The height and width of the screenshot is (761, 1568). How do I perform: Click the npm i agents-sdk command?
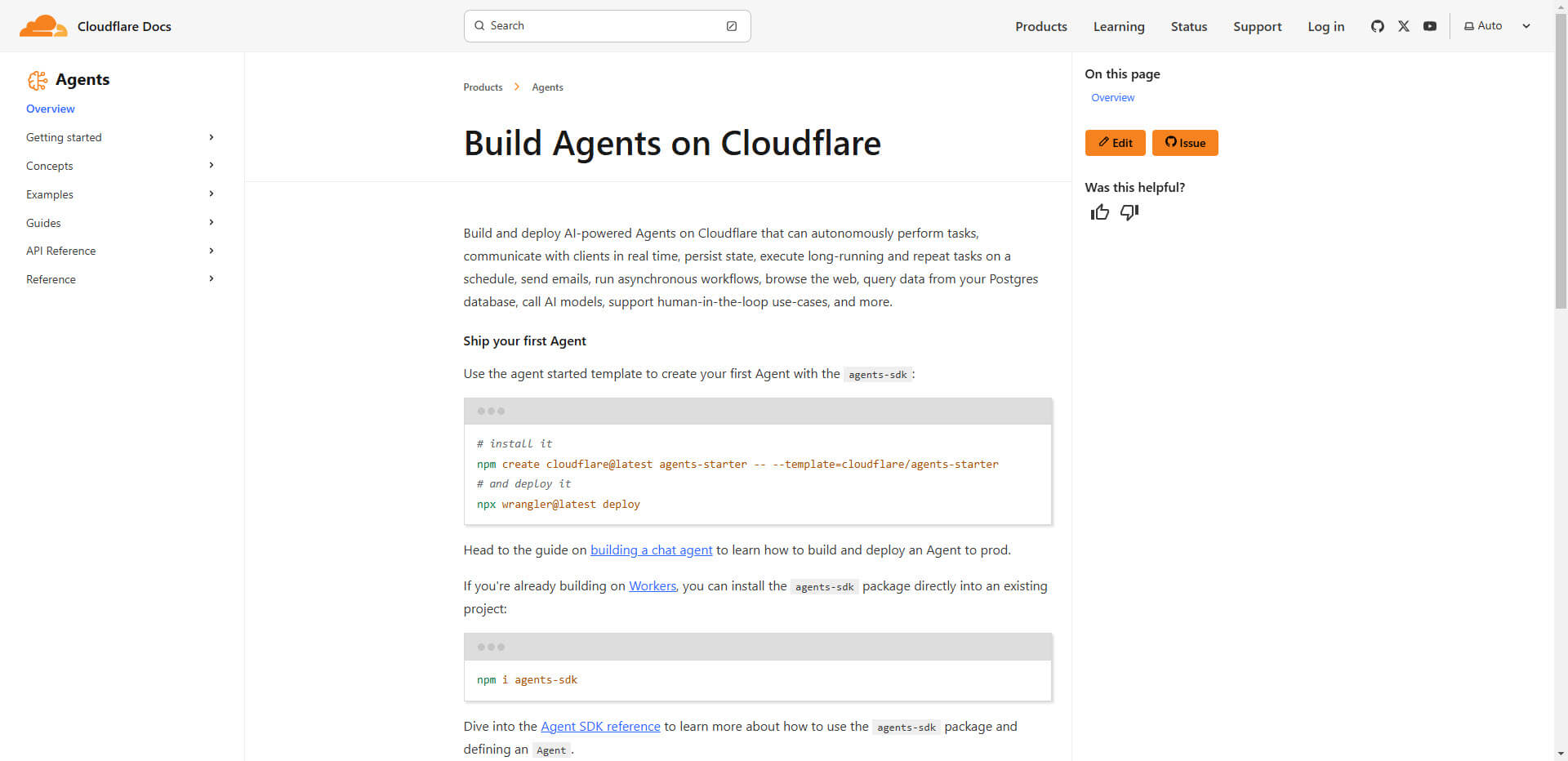[x=527, y=679]
